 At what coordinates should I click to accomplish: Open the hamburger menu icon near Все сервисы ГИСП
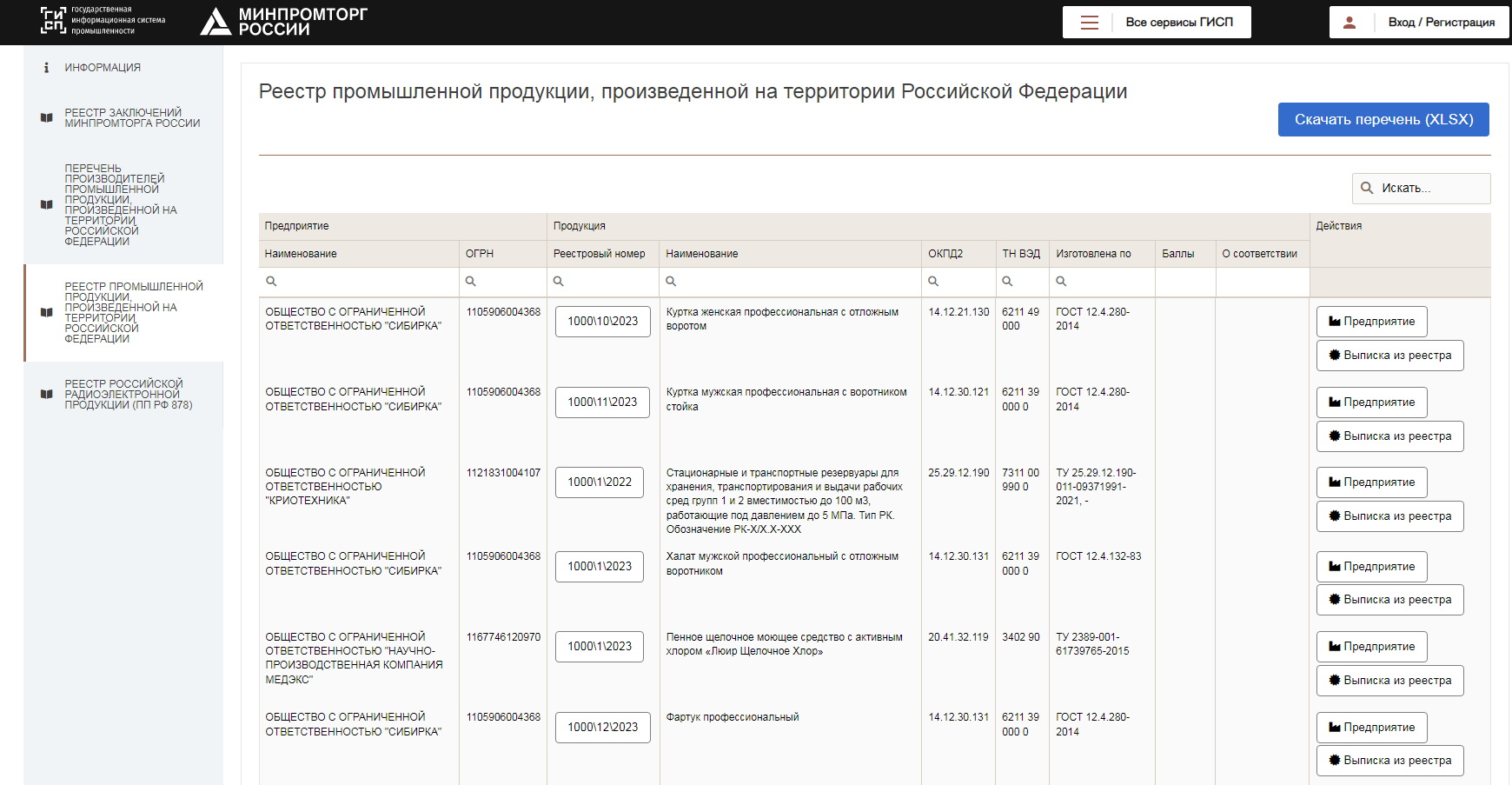click(x=1089, y=23)
